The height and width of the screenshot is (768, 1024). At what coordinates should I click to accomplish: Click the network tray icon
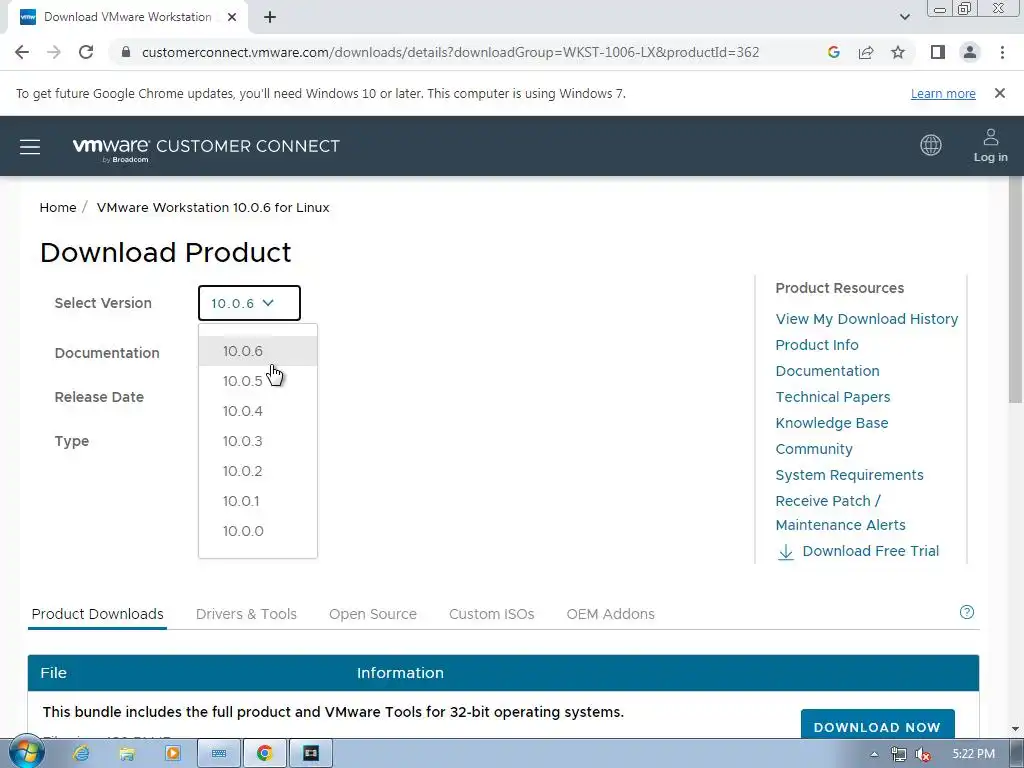coord(899,754)
